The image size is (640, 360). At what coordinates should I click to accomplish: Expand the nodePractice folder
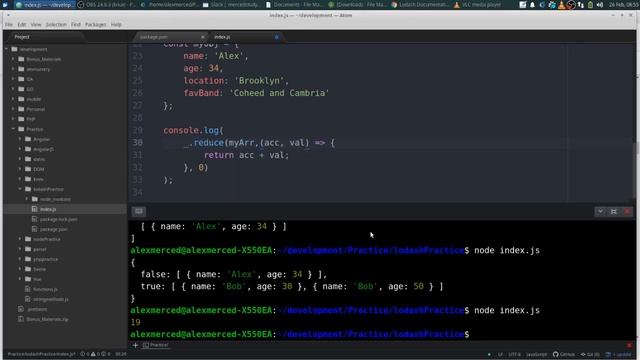coord(20,239)
